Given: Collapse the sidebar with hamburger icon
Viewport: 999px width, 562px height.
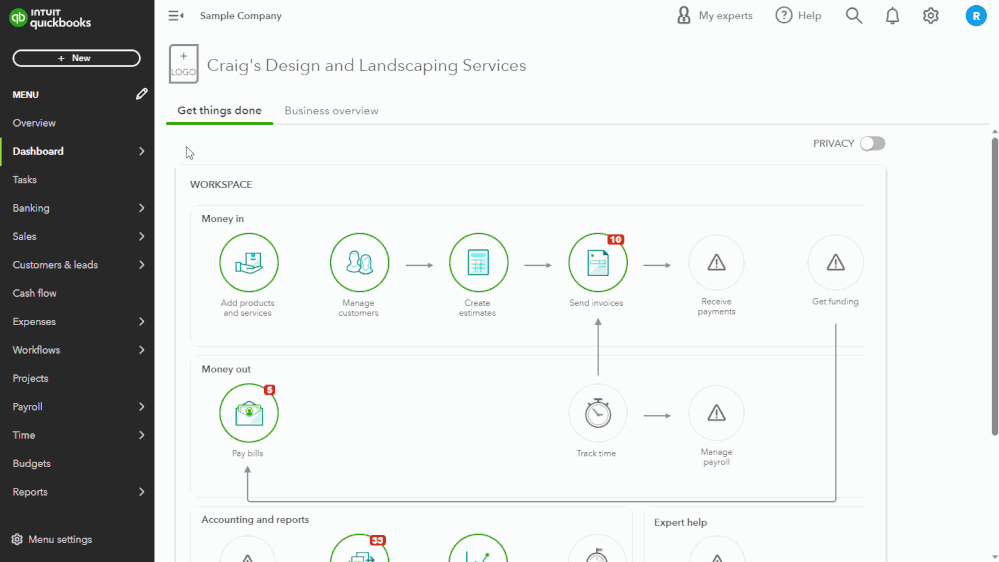Looking at the screenshot, I should (x=176, y=16).
